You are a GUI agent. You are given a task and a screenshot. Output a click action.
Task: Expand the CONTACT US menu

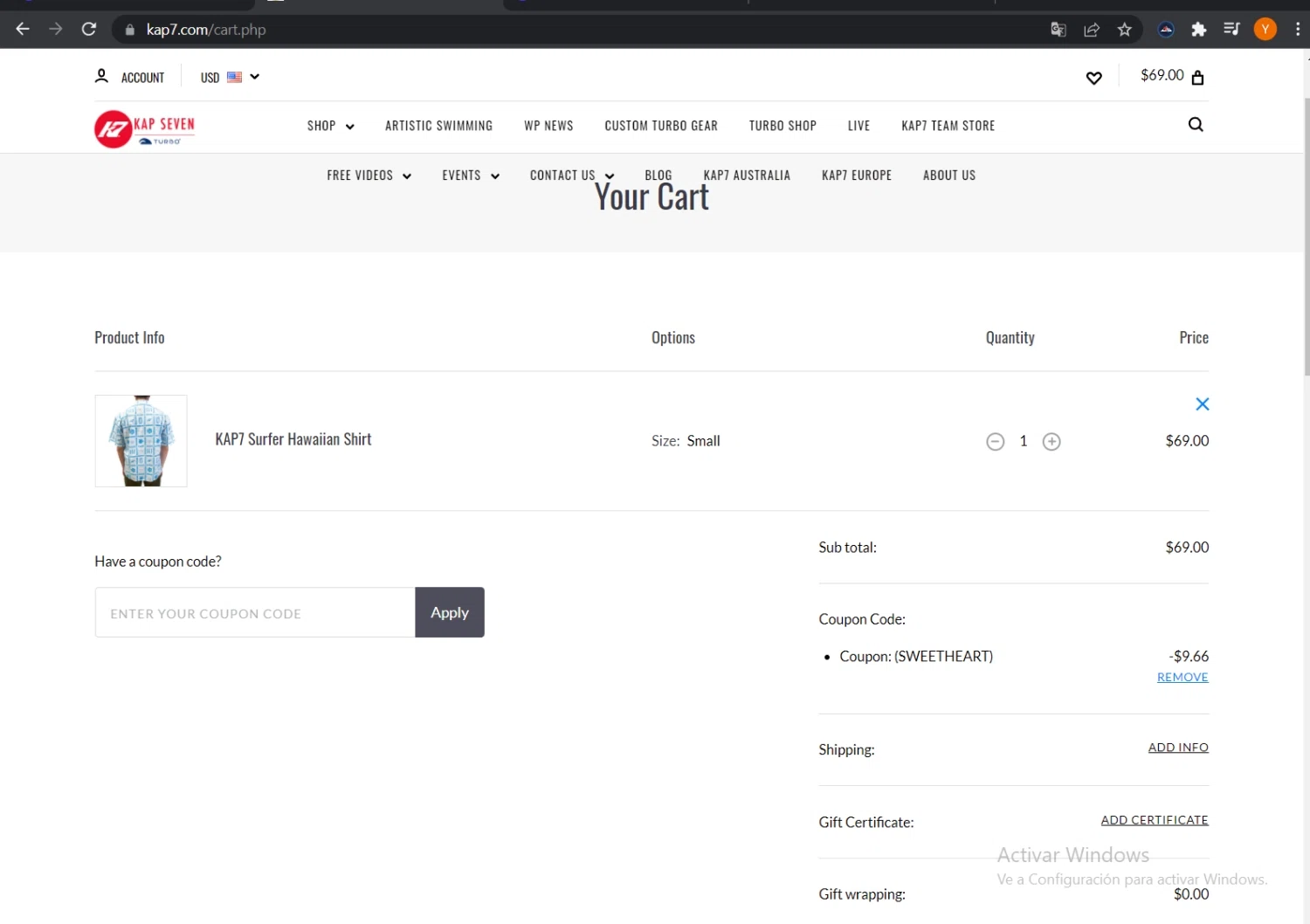(572, 176)
